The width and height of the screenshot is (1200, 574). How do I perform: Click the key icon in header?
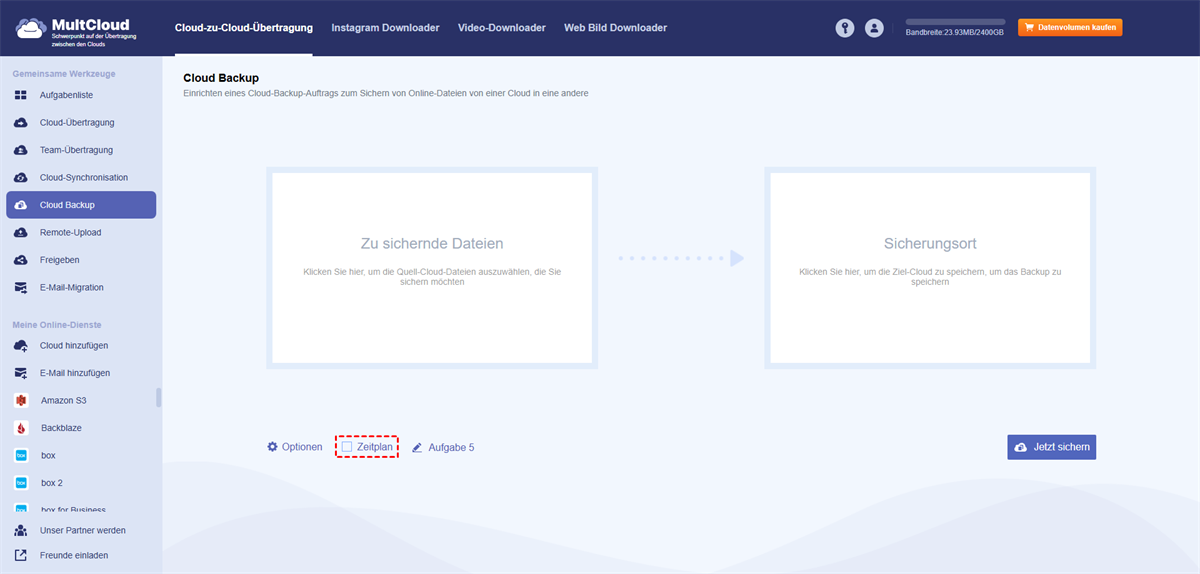coord(845,28)
